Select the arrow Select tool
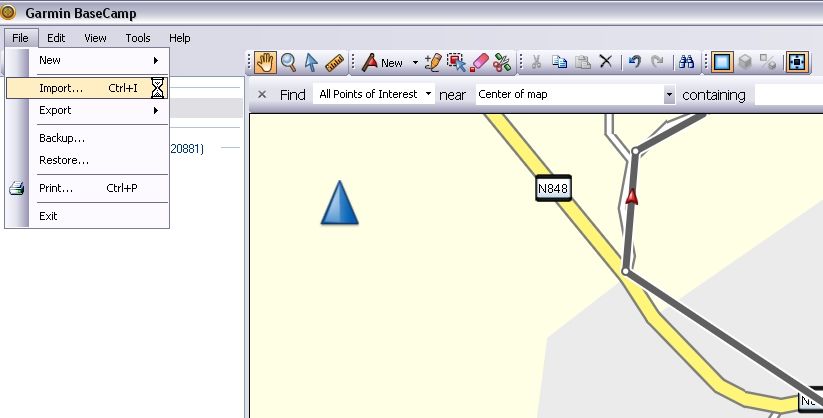Viewport: 823px width, 418px height. pos(311,62)
